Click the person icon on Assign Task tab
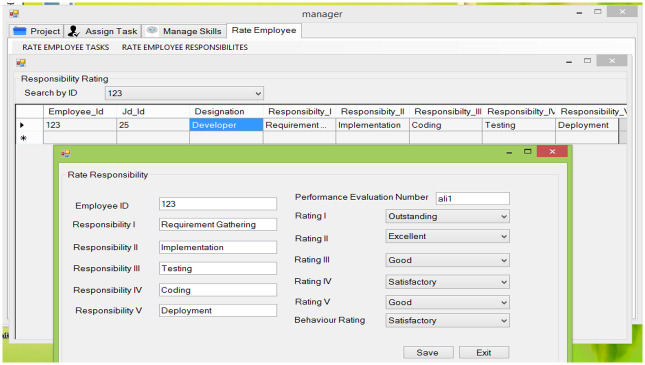645x365 pixels. (74, 31)
